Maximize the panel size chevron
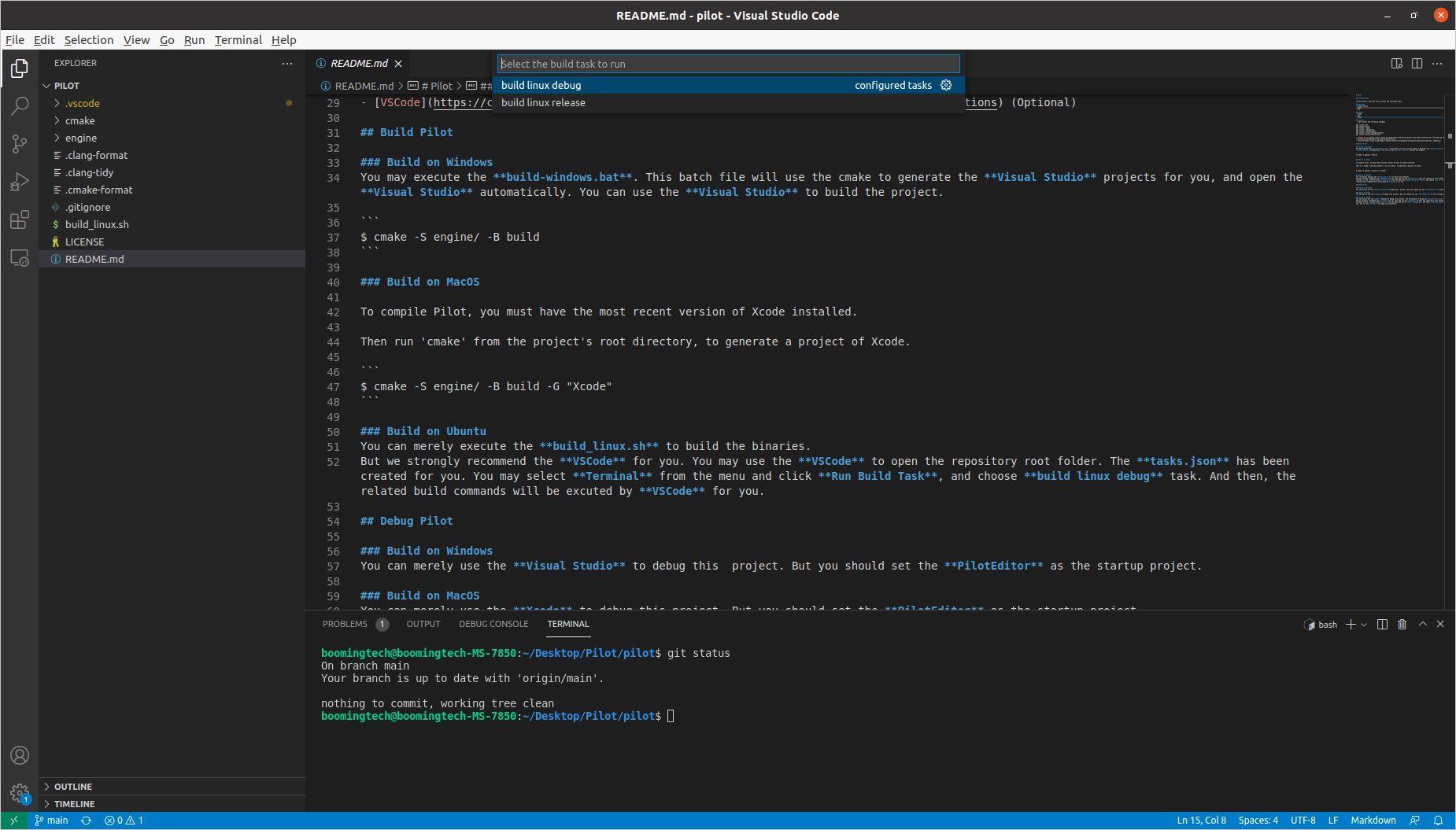1456x830 pixels. (x=1422, y=624)
